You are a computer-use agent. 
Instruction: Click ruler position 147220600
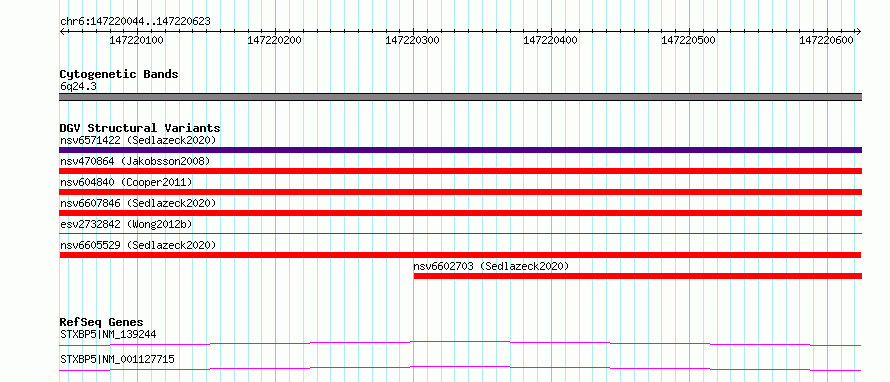tap(827, 41)
